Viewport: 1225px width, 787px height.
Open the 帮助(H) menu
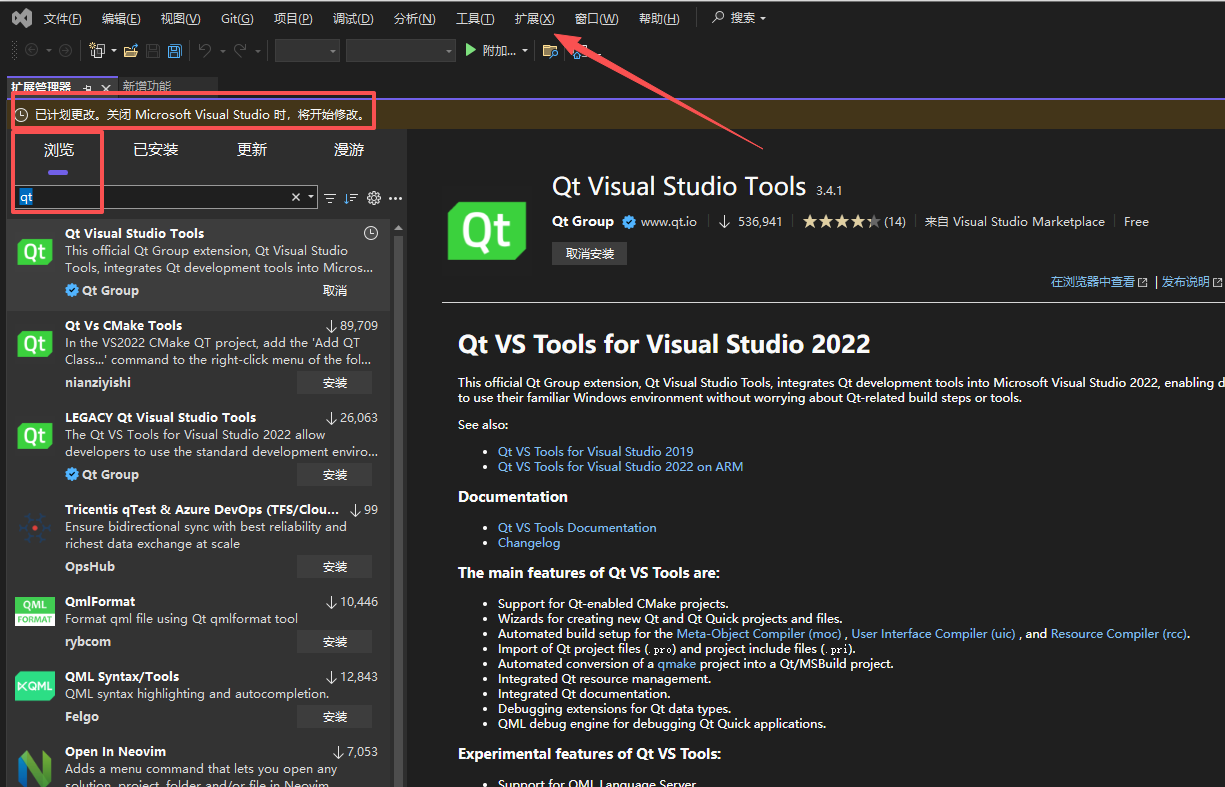coord(659,19)
